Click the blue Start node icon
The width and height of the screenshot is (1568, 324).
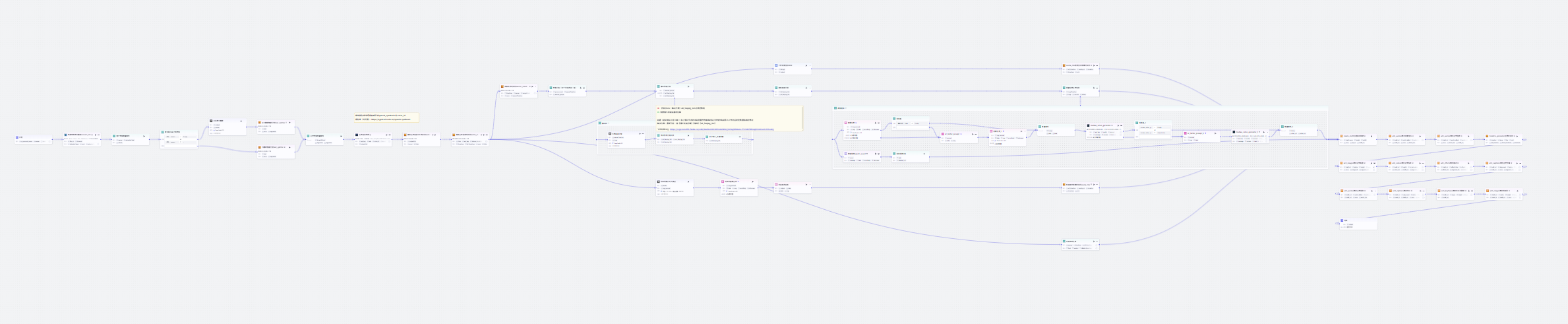pos(17,137)
